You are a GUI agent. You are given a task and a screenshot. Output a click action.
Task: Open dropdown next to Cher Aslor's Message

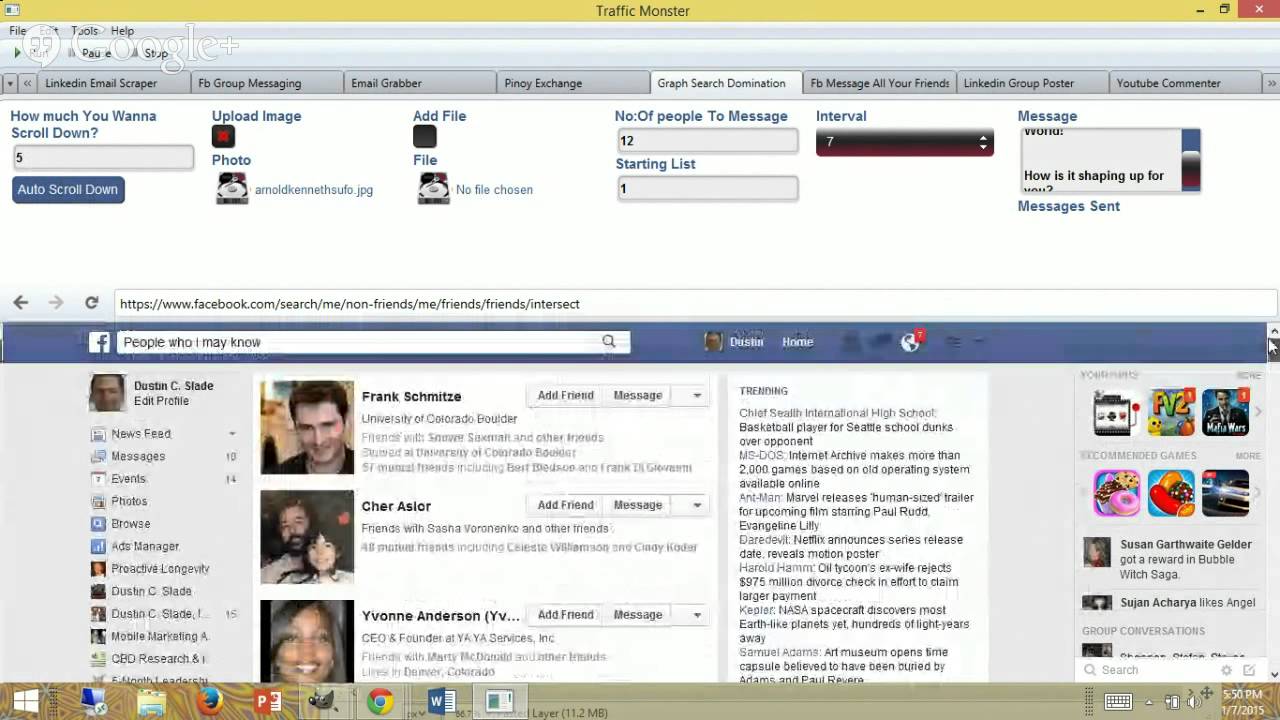pos(697,505)
